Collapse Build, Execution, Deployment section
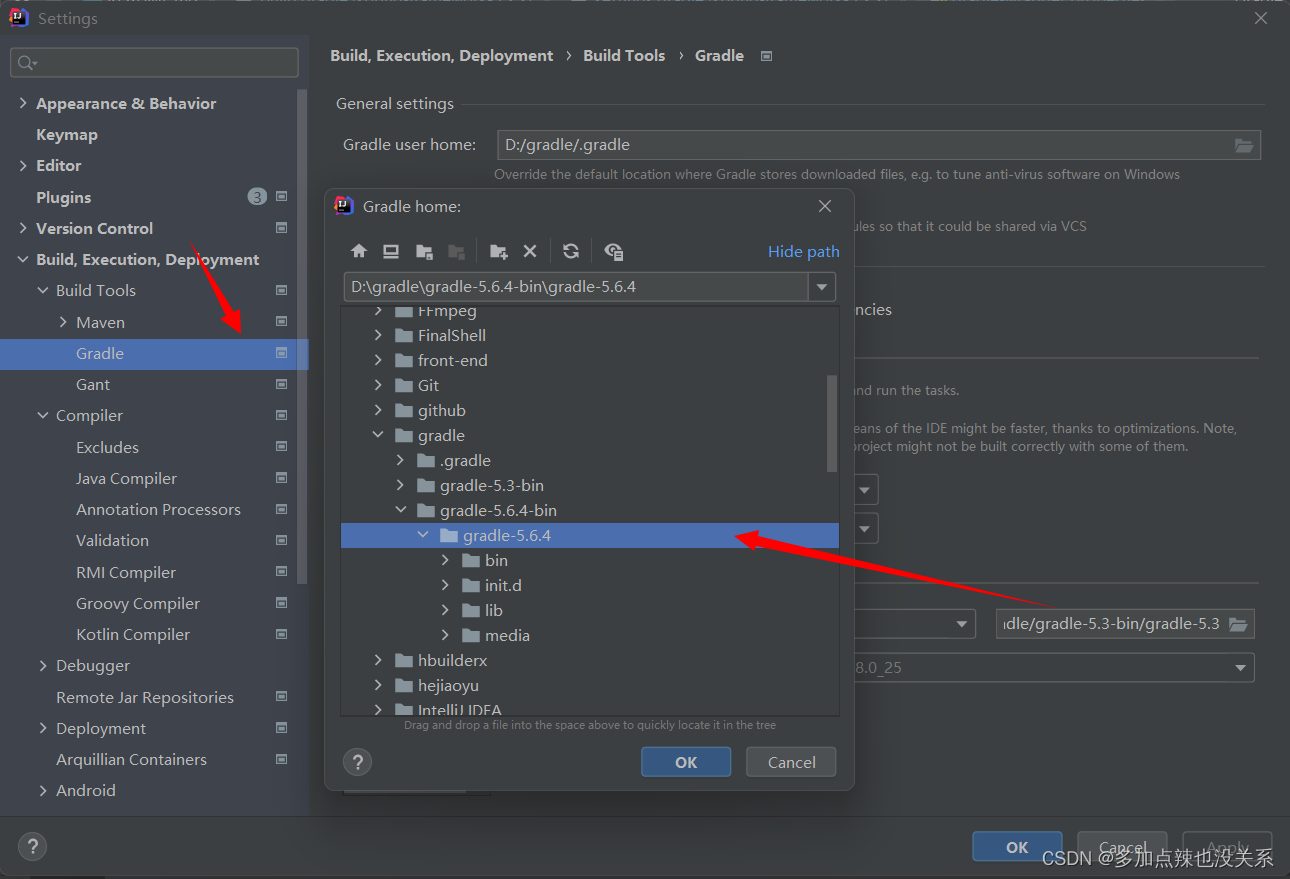This screenshot has width=1290, height=879. (23, 259)
